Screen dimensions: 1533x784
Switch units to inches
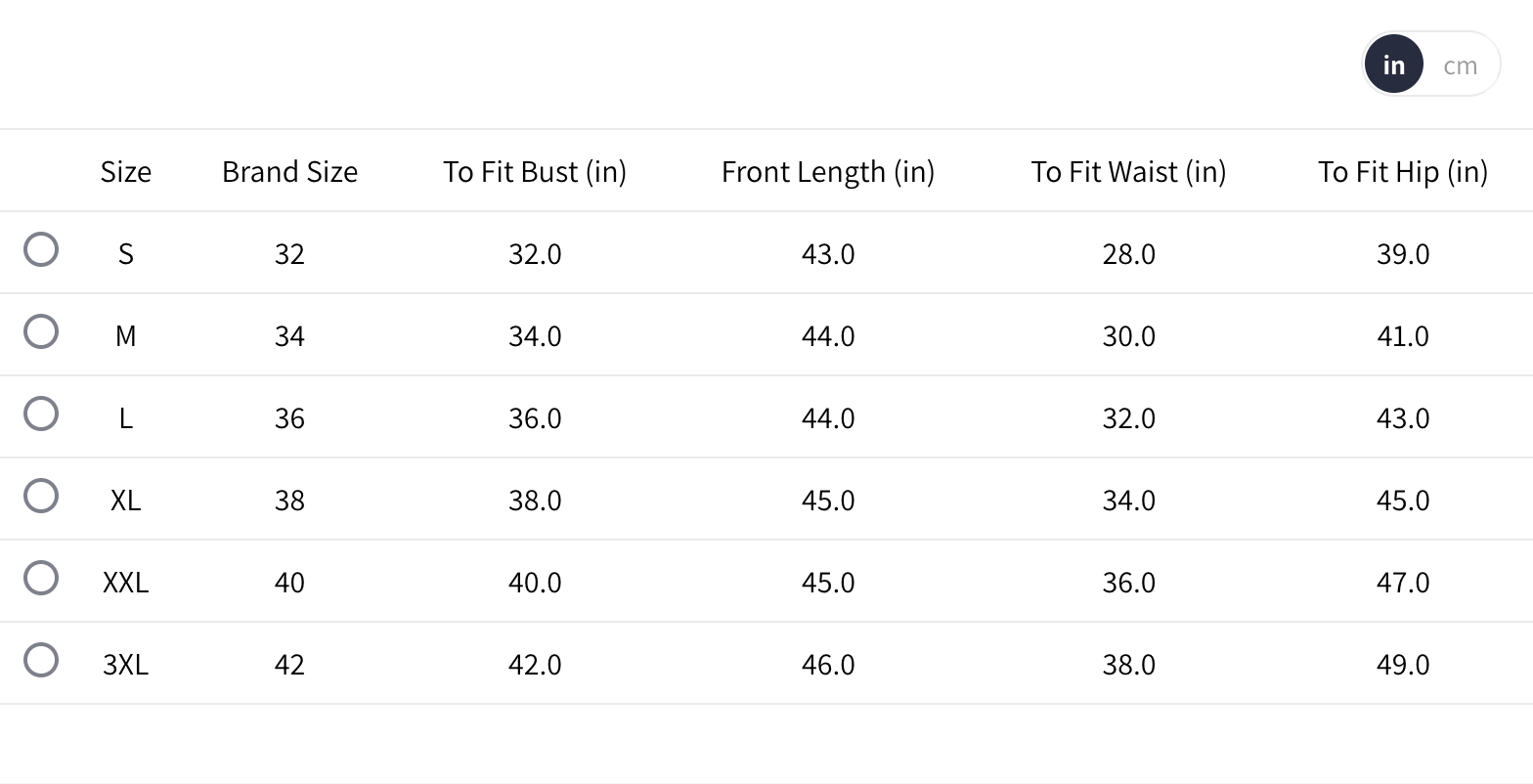coord(1394,65)
